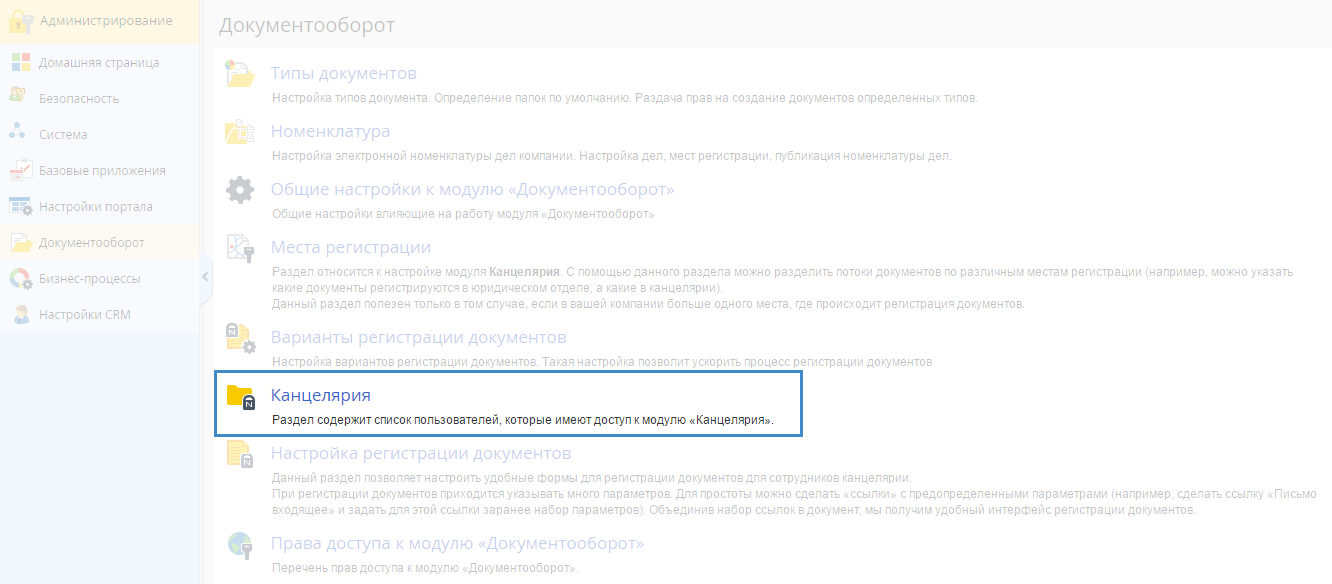Open the Канцелярия link
Viewport: 1332px width, 584px height.
(x=321, y=396)
